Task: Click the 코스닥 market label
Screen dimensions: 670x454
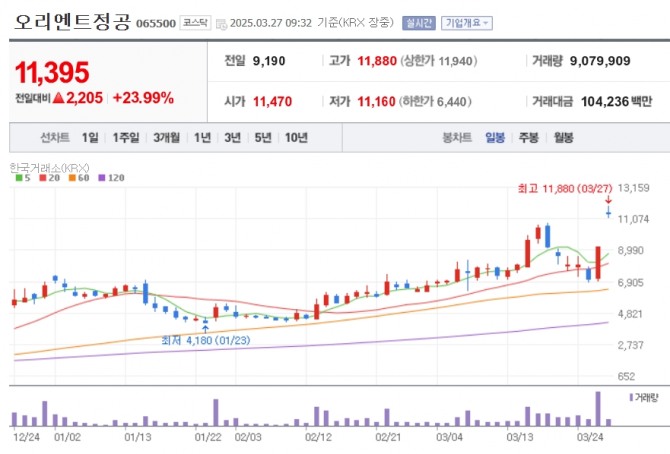Action: pyautogui.click(x=195, y=22)
